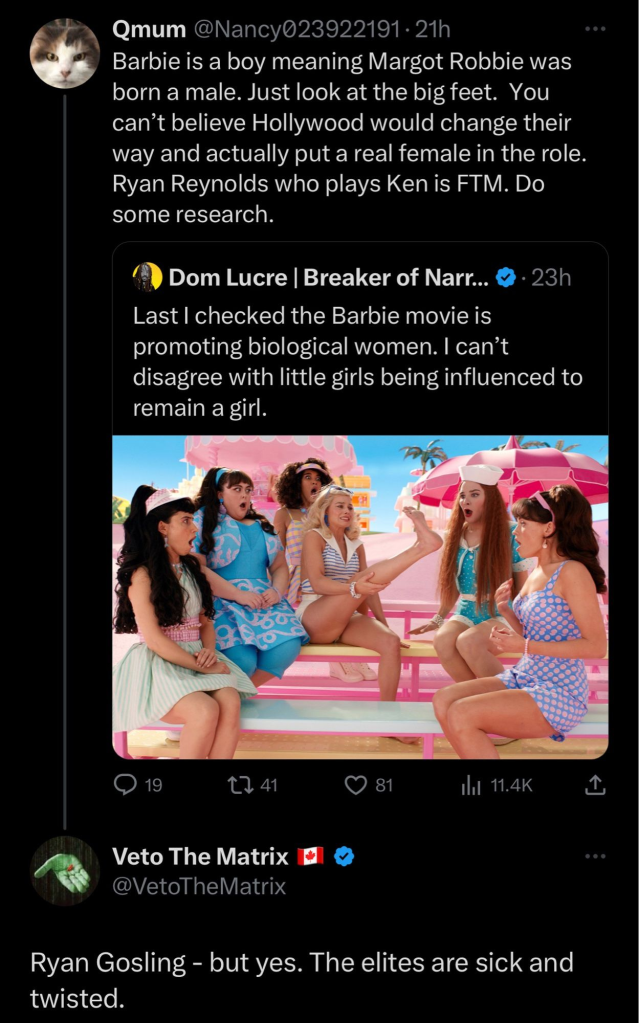Image resolution: width=639 pixels, height=1023 pixels.
Task: Open the Barbie movie image
Action: pos(360,597)
